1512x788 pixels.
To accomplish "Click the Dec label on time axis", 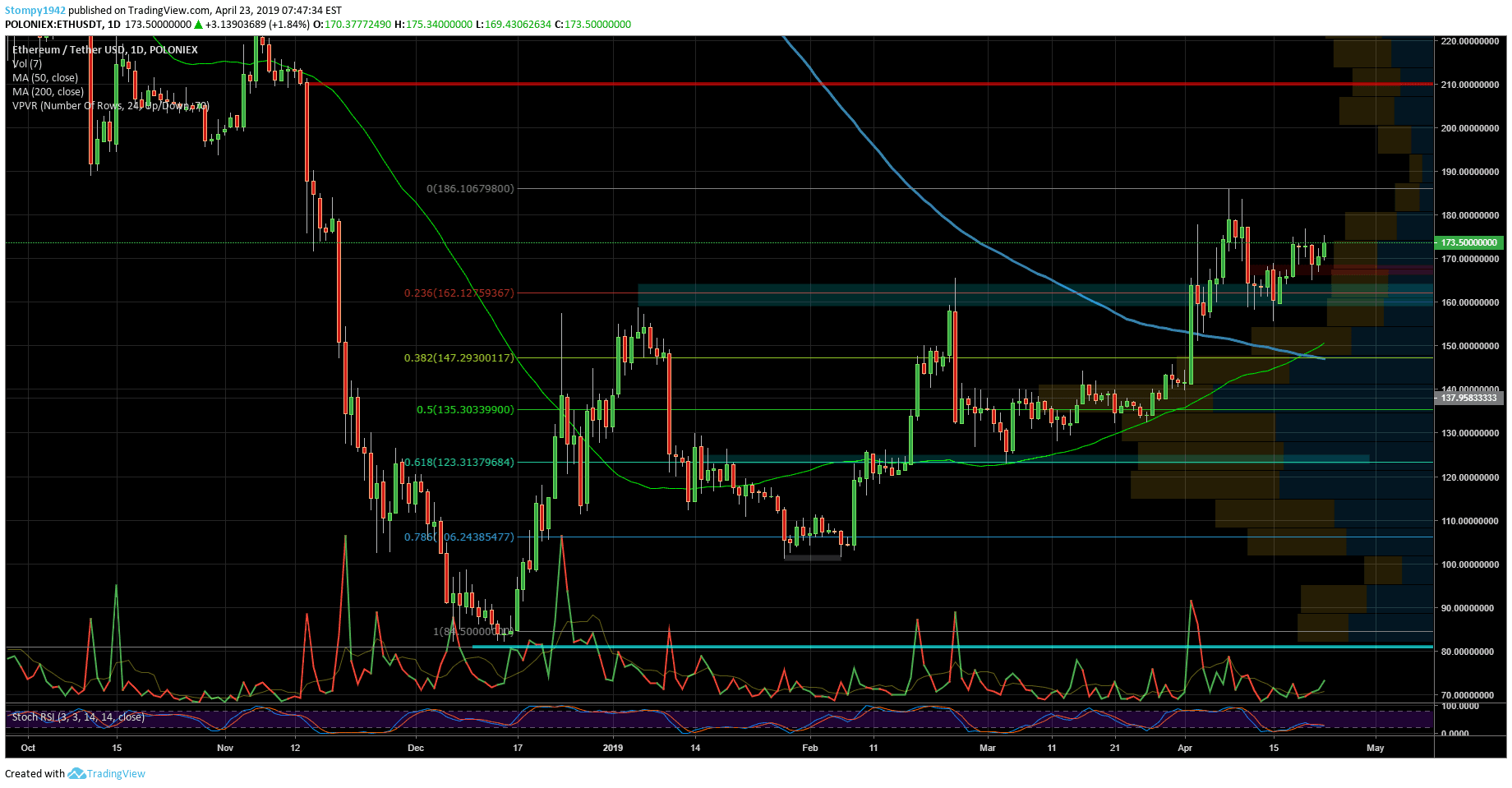I will (416, 748).
